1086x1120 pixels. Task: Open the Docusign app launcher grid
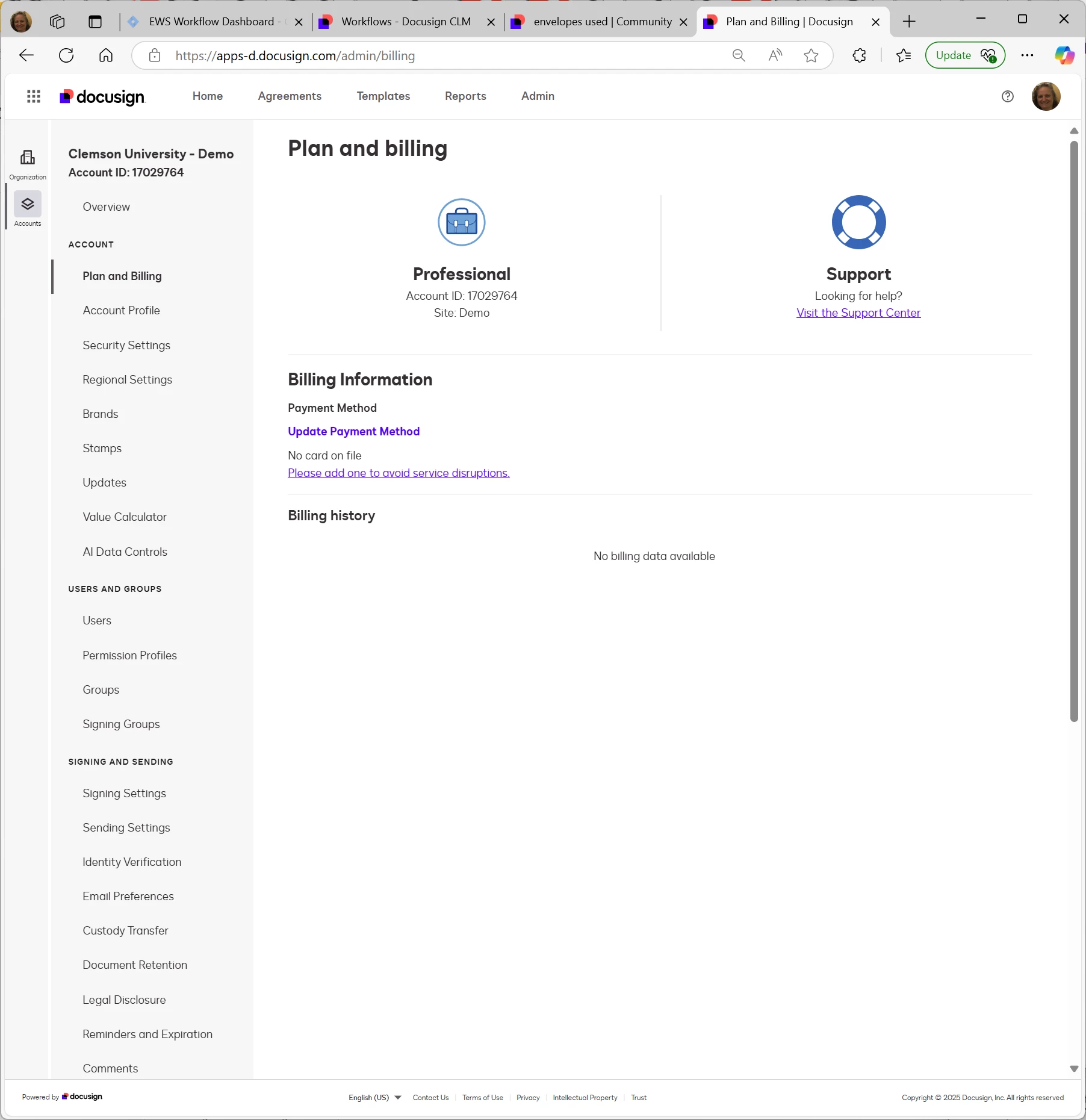pos(34,96)
